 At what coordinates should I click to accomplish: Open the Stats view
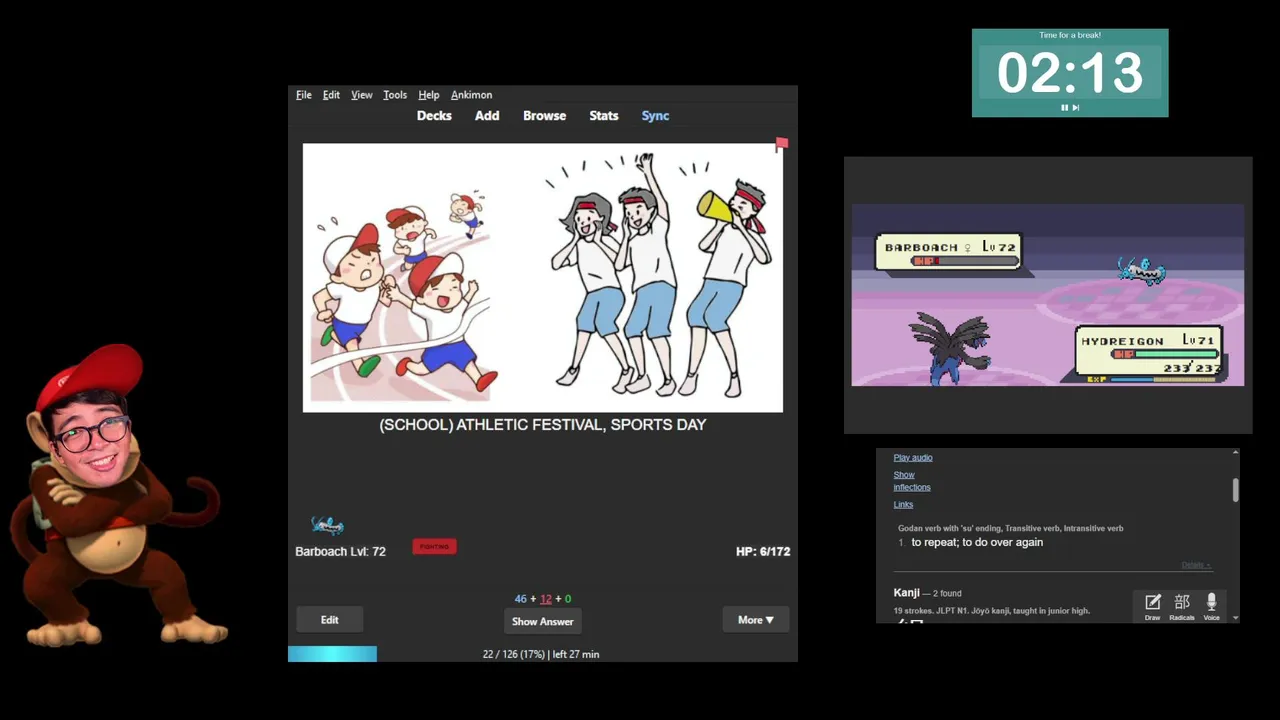pyautogui.click(x=604, y=116)
